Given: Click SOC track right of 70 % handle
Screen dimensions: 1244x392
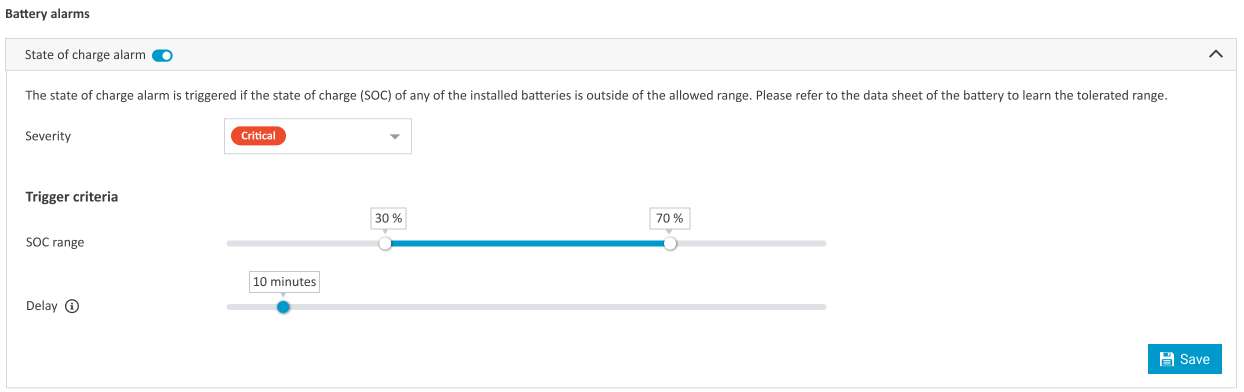Looking at the screenshot, I should pyautogui.click(x=751, y=243).
